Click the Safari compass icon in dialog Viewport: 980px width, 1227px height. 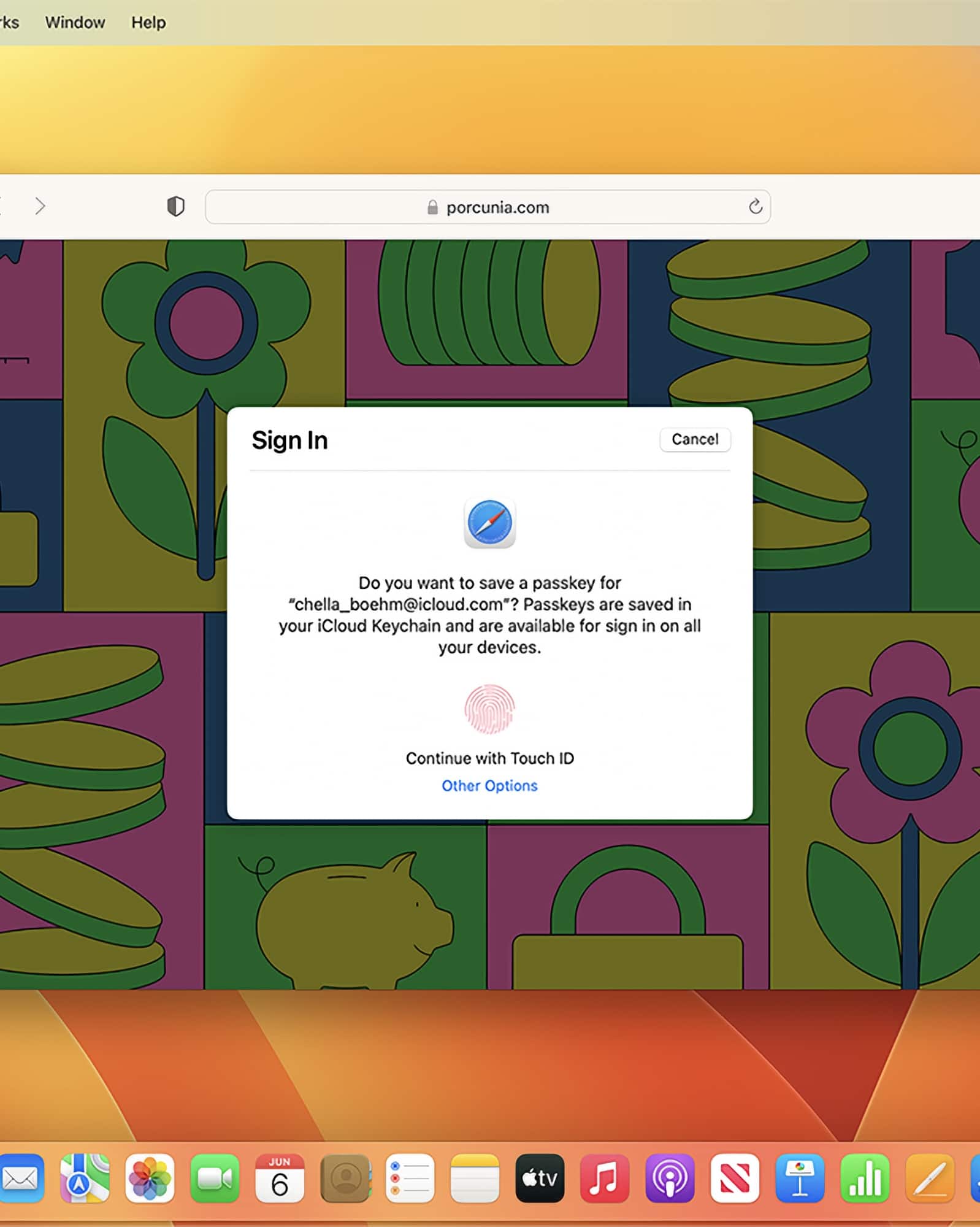pos(489,523)
